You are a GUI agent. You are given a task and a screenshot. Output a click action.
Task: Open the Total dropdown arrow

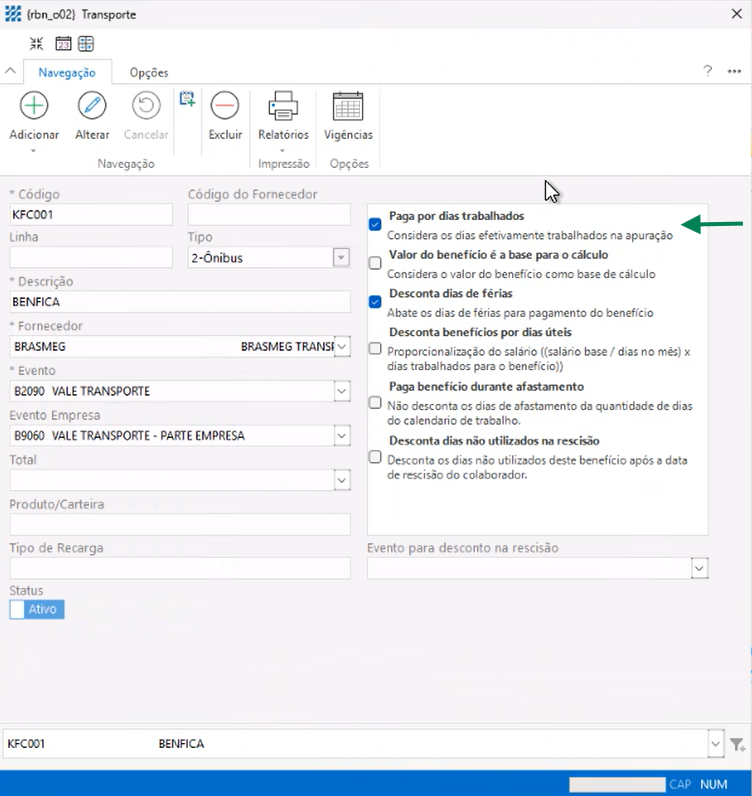[x=342, y=480]
